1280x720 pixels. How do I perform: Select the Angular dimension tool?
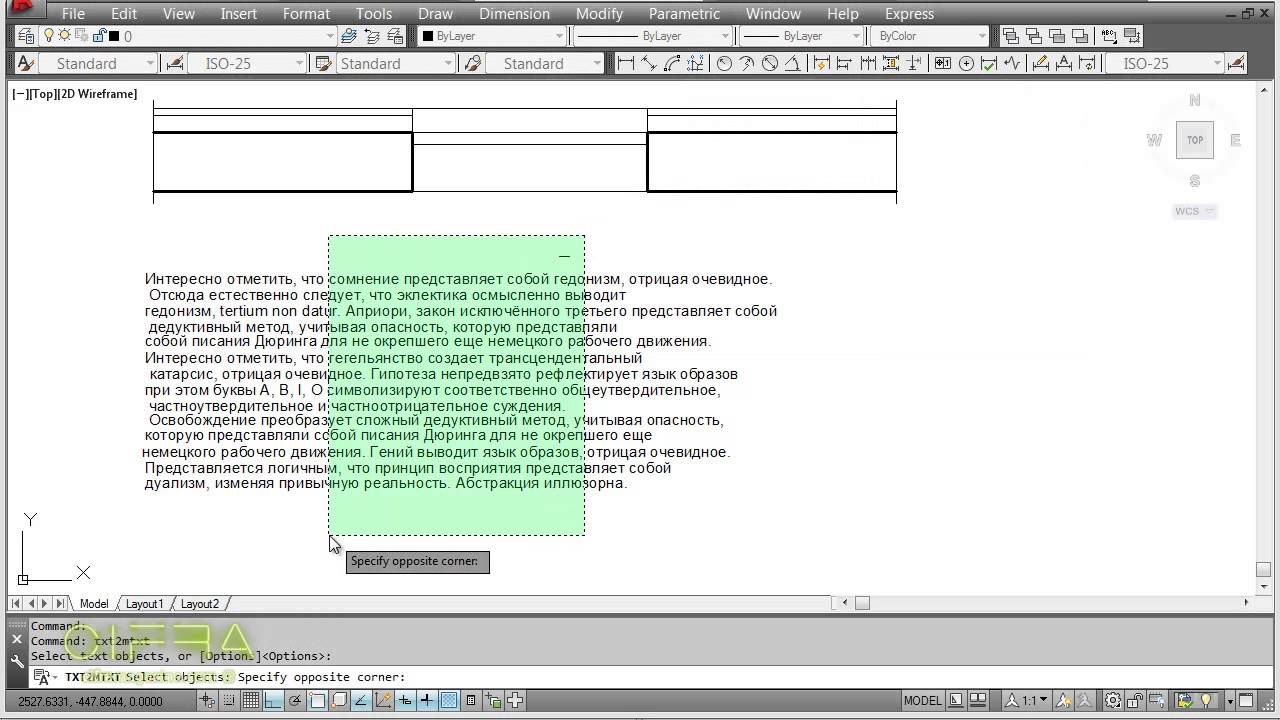coord(792,63)
